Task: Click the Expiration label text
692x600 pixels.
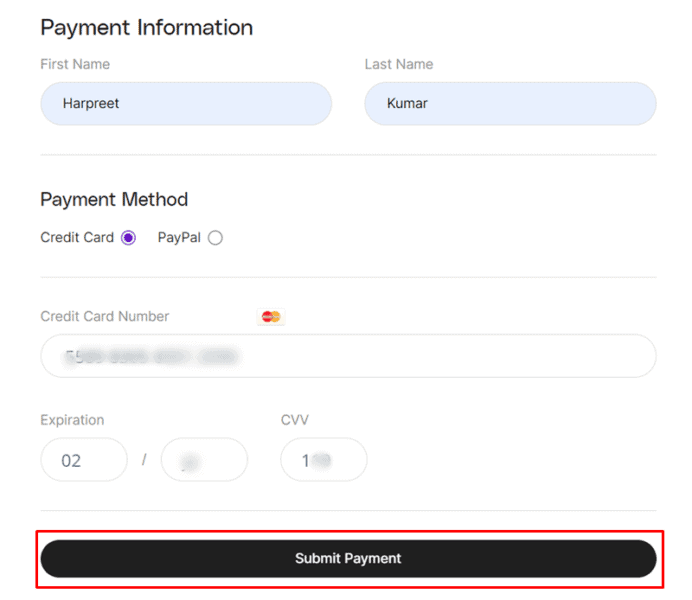Action: 72,420
